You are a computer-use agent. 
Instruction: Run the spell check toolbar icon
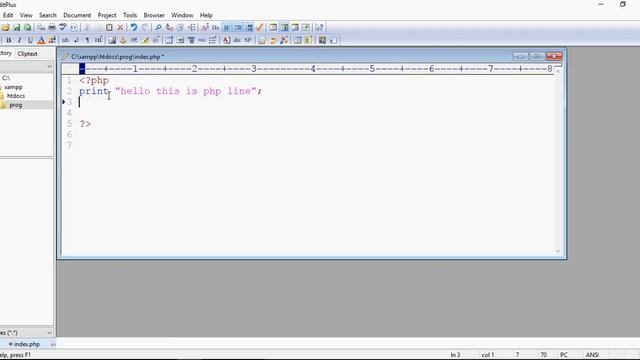click(62, 27)
